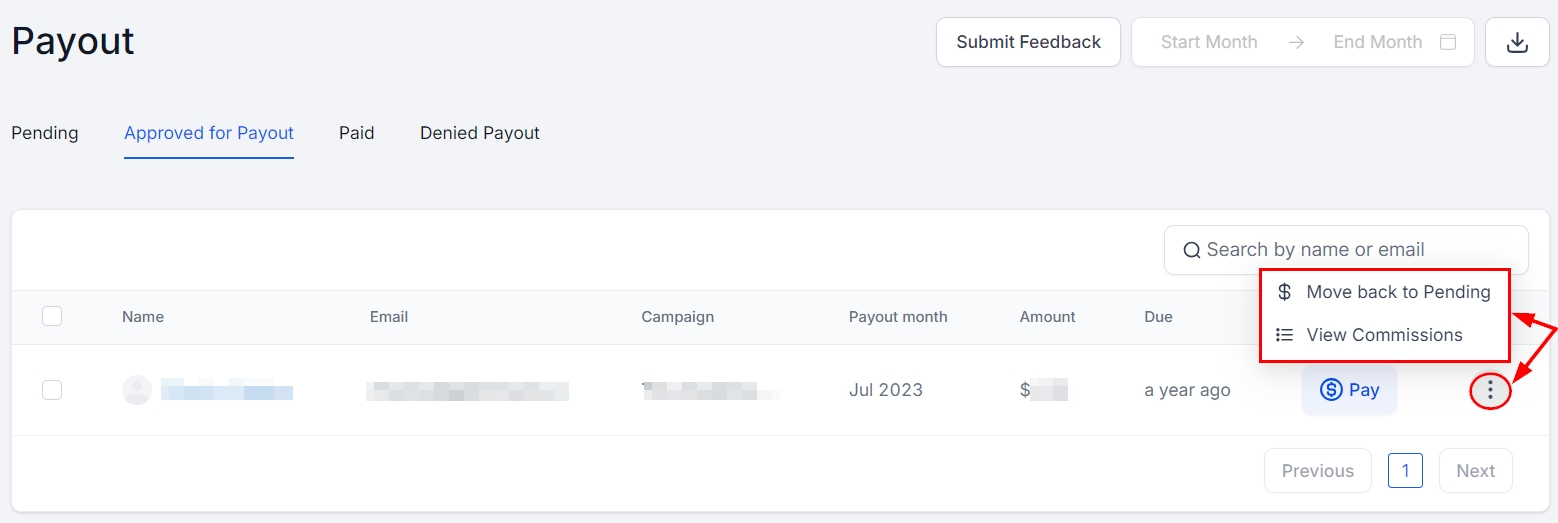1558x523 pixels.
Task: Click the list icon beside View Commissions
Action: [1285, 335]
